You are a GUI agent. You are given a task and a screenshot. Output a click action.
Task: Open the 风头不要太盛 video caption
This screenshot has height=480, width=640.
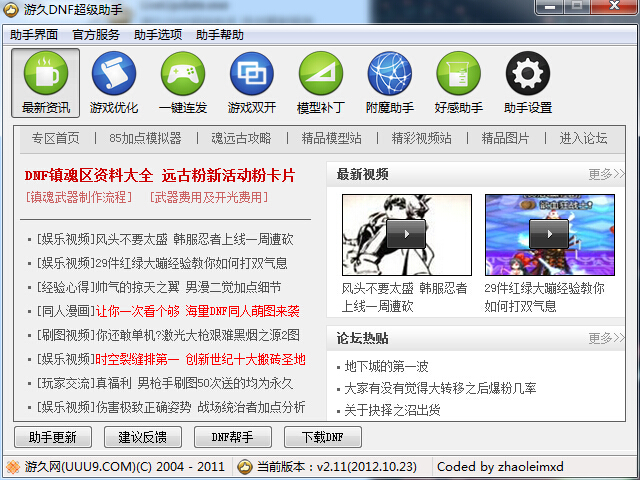[x=404, y=297]
